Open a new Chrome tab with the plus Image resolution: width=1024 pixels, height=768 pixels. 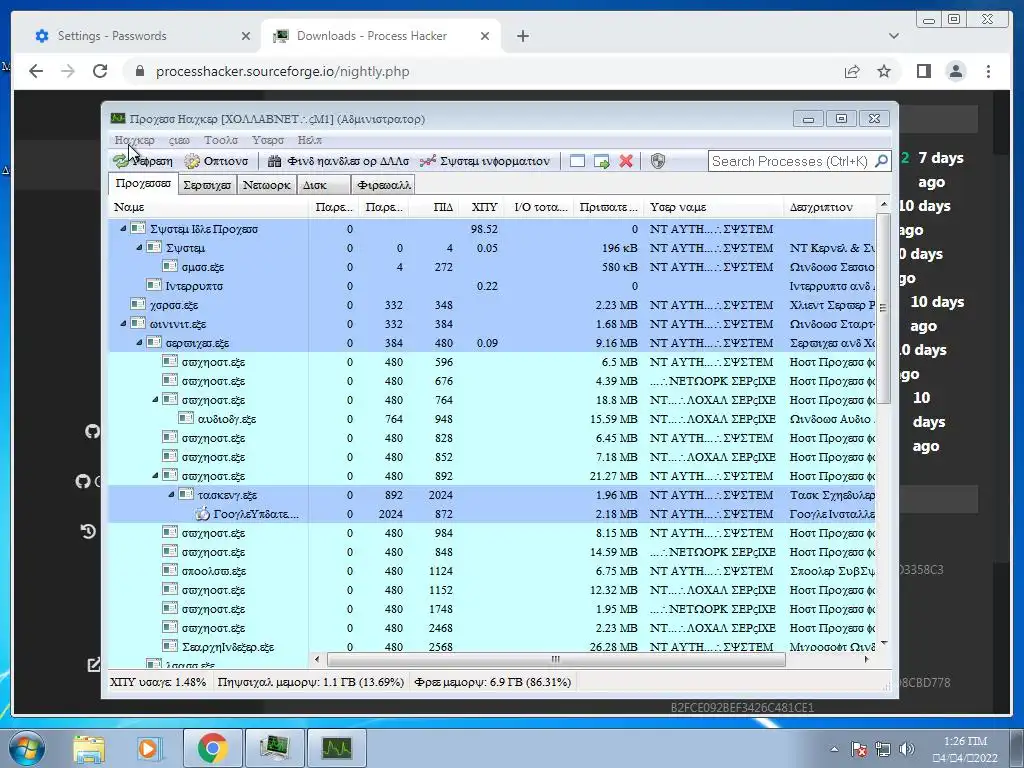coord(522,36)
